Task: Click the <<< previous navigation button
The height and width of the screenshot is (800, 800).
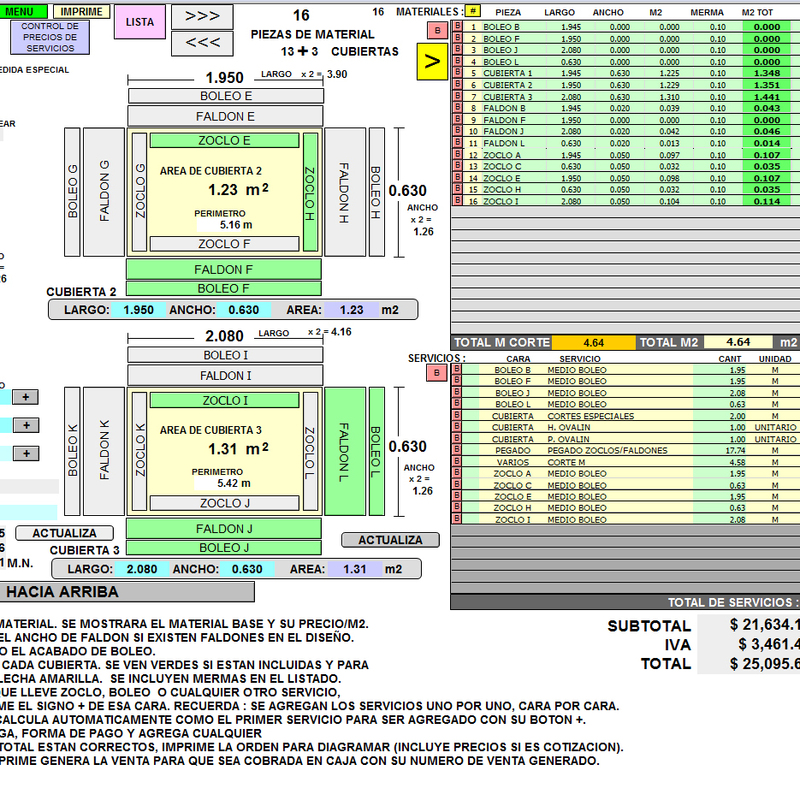Action: [x=203, y=43]
